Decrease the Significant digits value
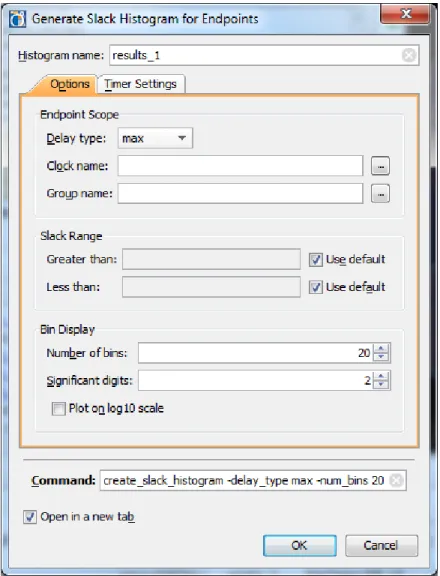The height and width of the screenshot is (576, 440). coord(381,385)
